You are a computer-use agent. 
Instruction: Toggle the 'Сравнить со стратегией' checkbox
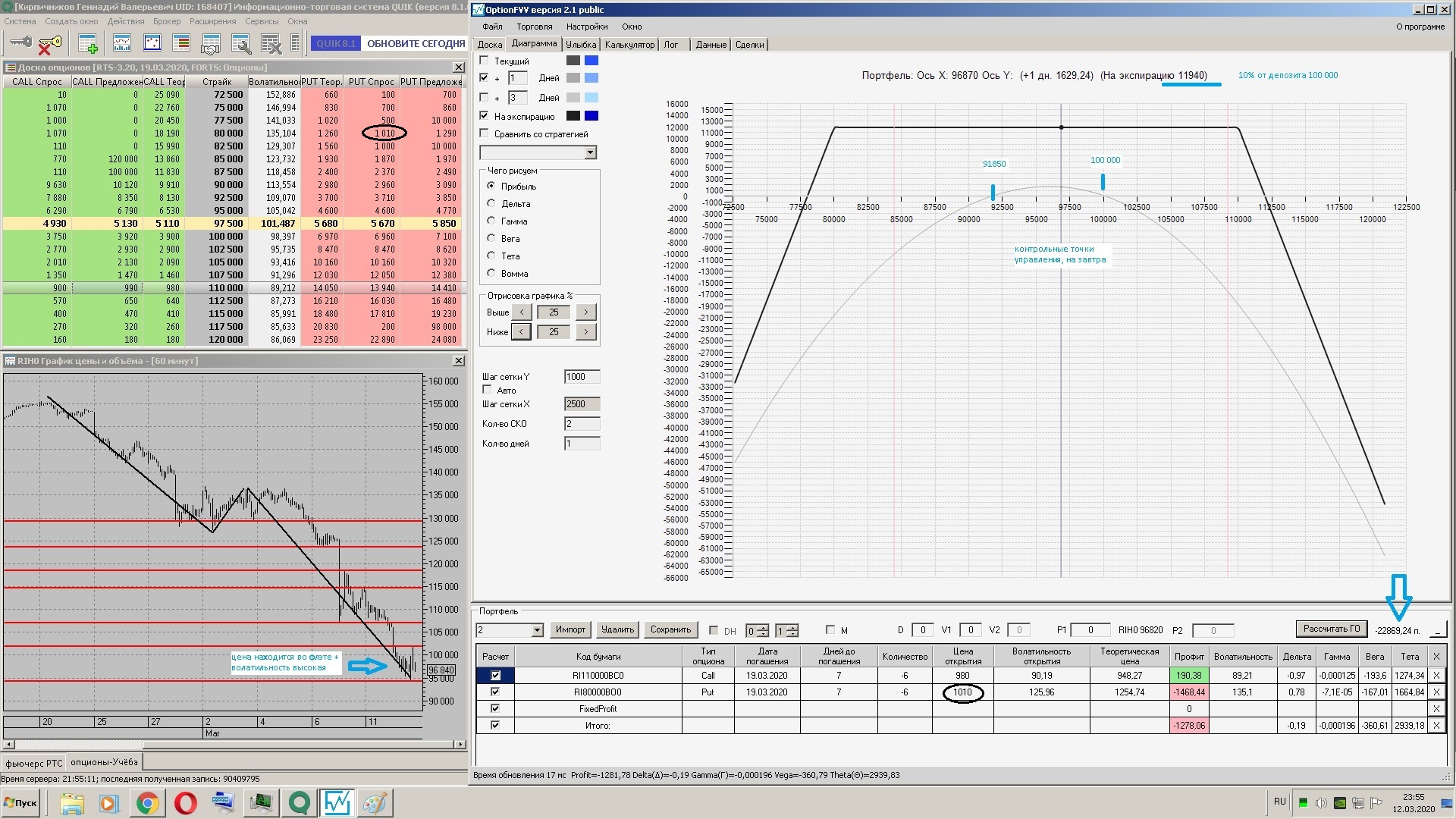coord(485,133)
